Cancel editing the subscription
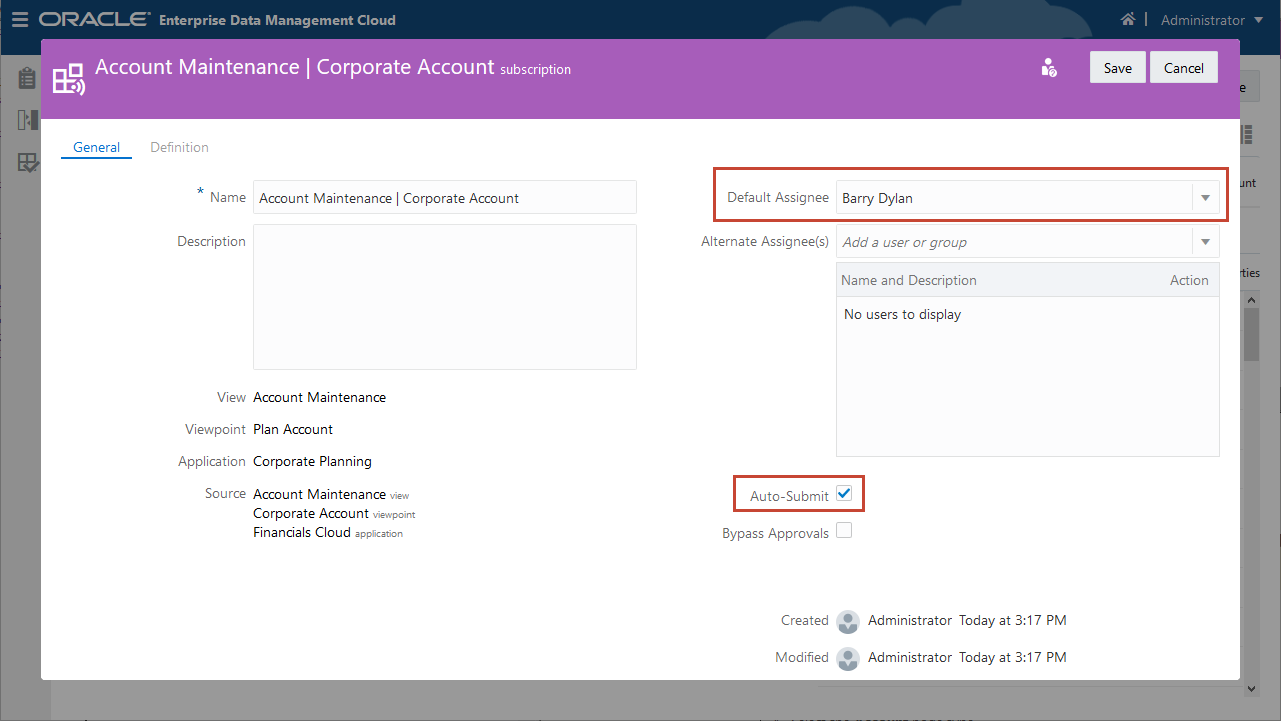 click(1183, 67)
